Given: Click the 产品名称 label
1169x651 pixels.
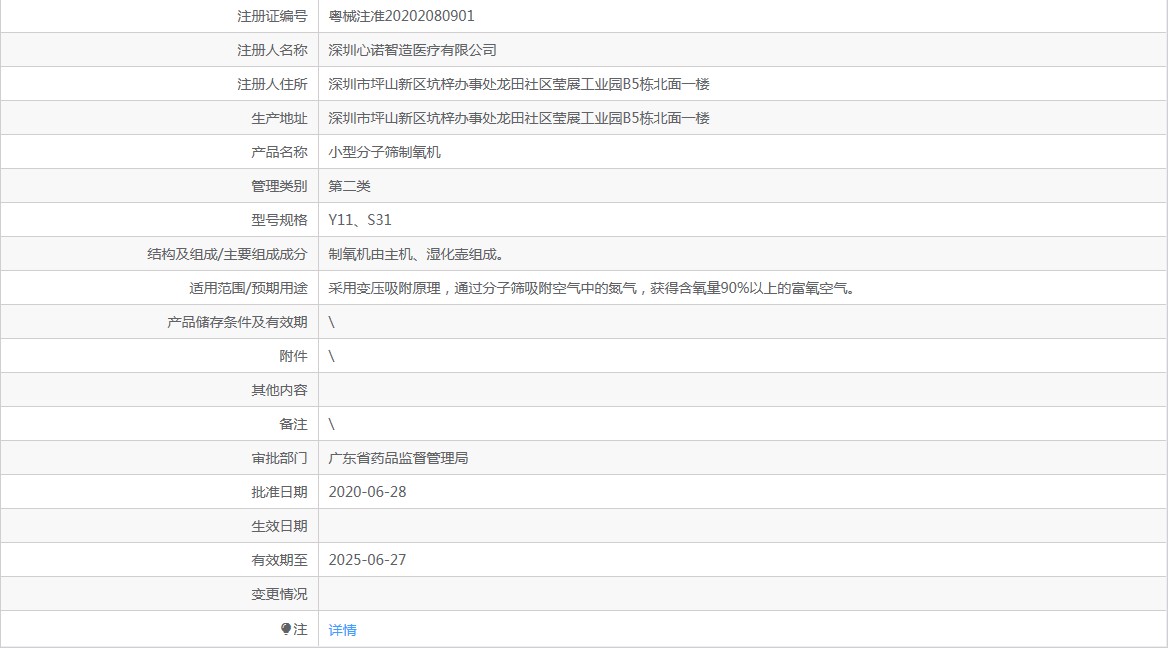Looking at the screenshot, I should tap(280, 152).
